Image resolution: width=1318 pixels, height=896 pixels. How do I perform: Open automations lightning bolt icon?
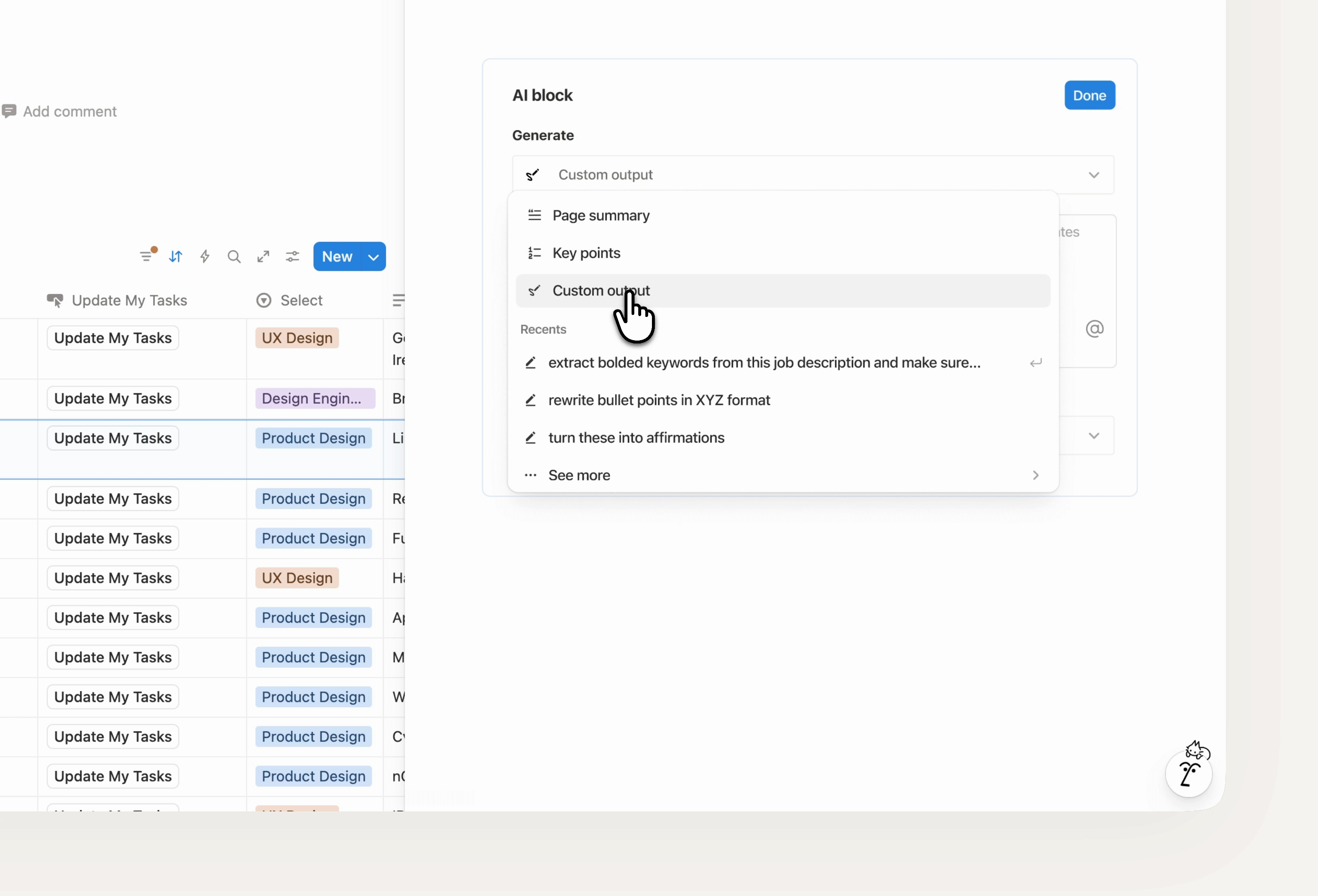tap(205, 256)
